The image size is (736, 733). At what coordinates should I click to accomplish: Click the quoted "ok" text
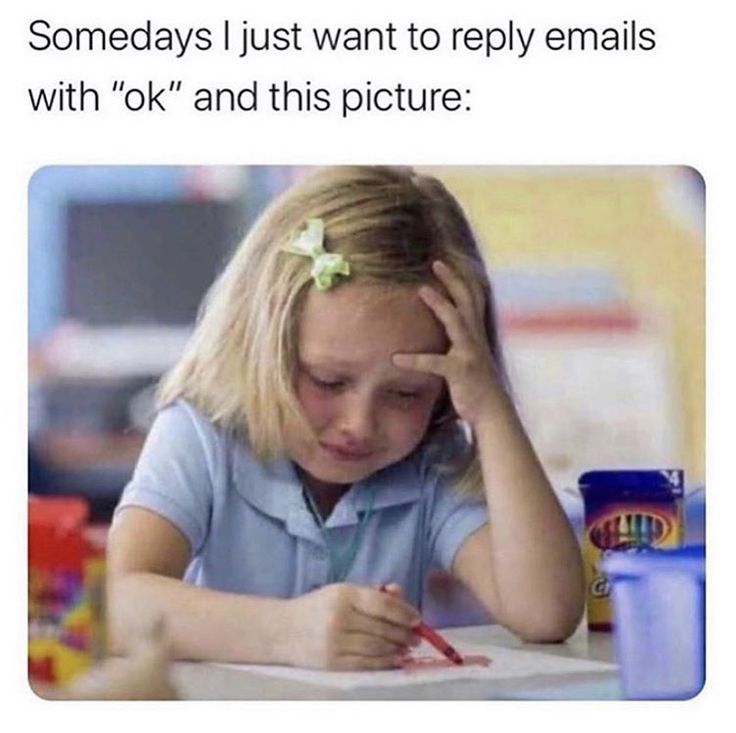[145, 98]
